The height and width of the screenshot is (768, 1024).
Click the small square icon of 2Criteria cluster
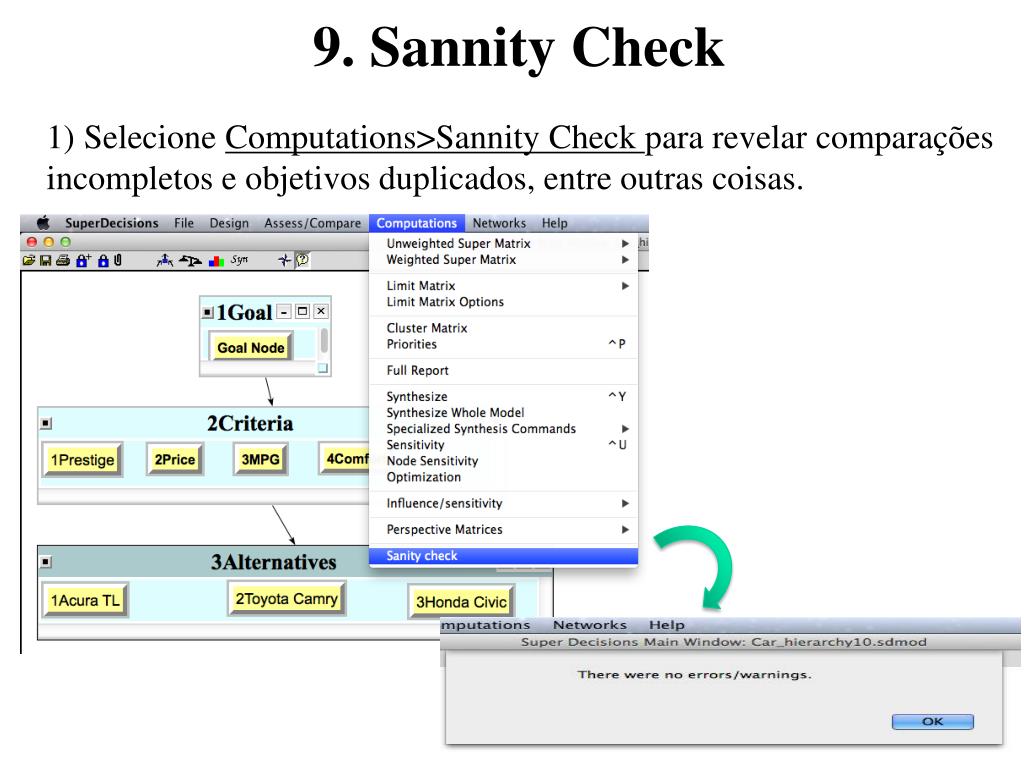tap(46, 423)
